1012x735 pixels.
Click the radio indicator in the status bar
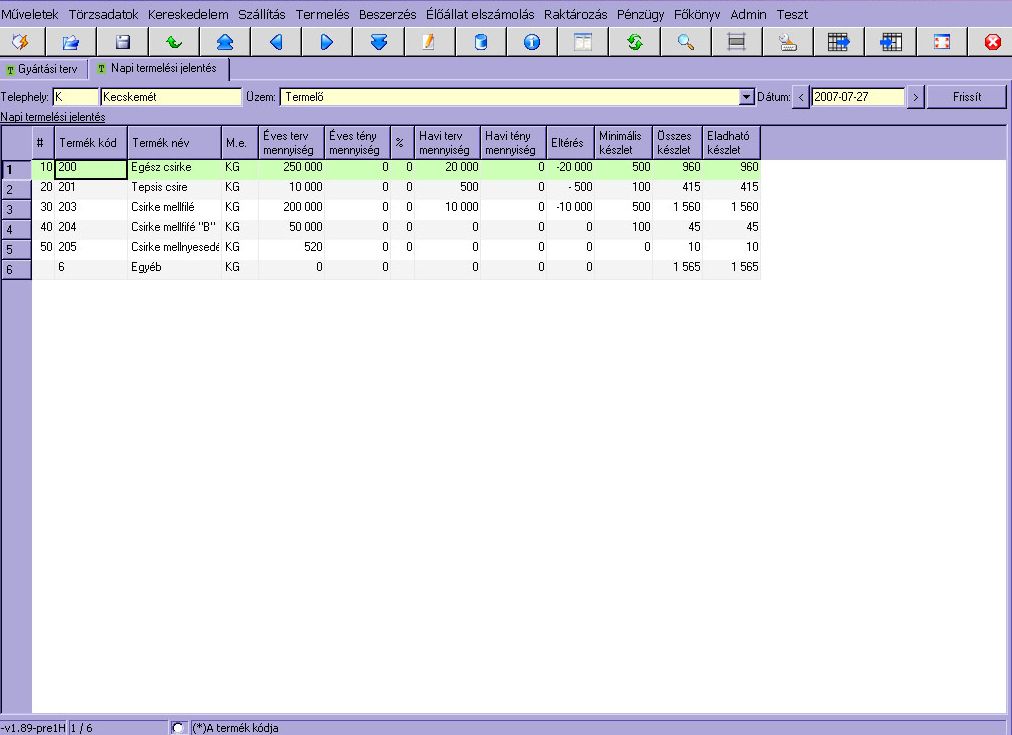coord(179,727)
